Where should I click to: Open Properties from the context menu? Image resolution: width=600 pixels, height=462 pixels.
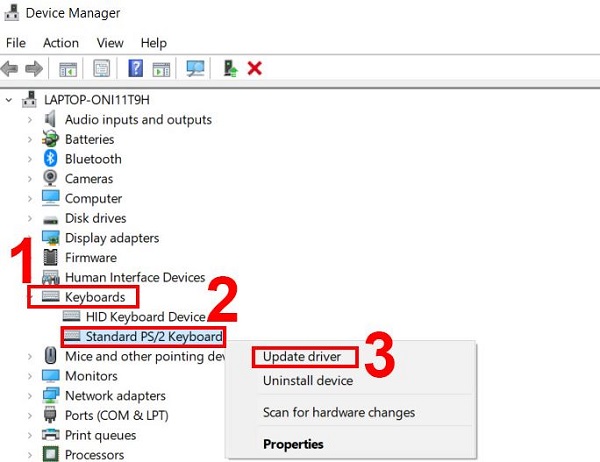point(292,444)
